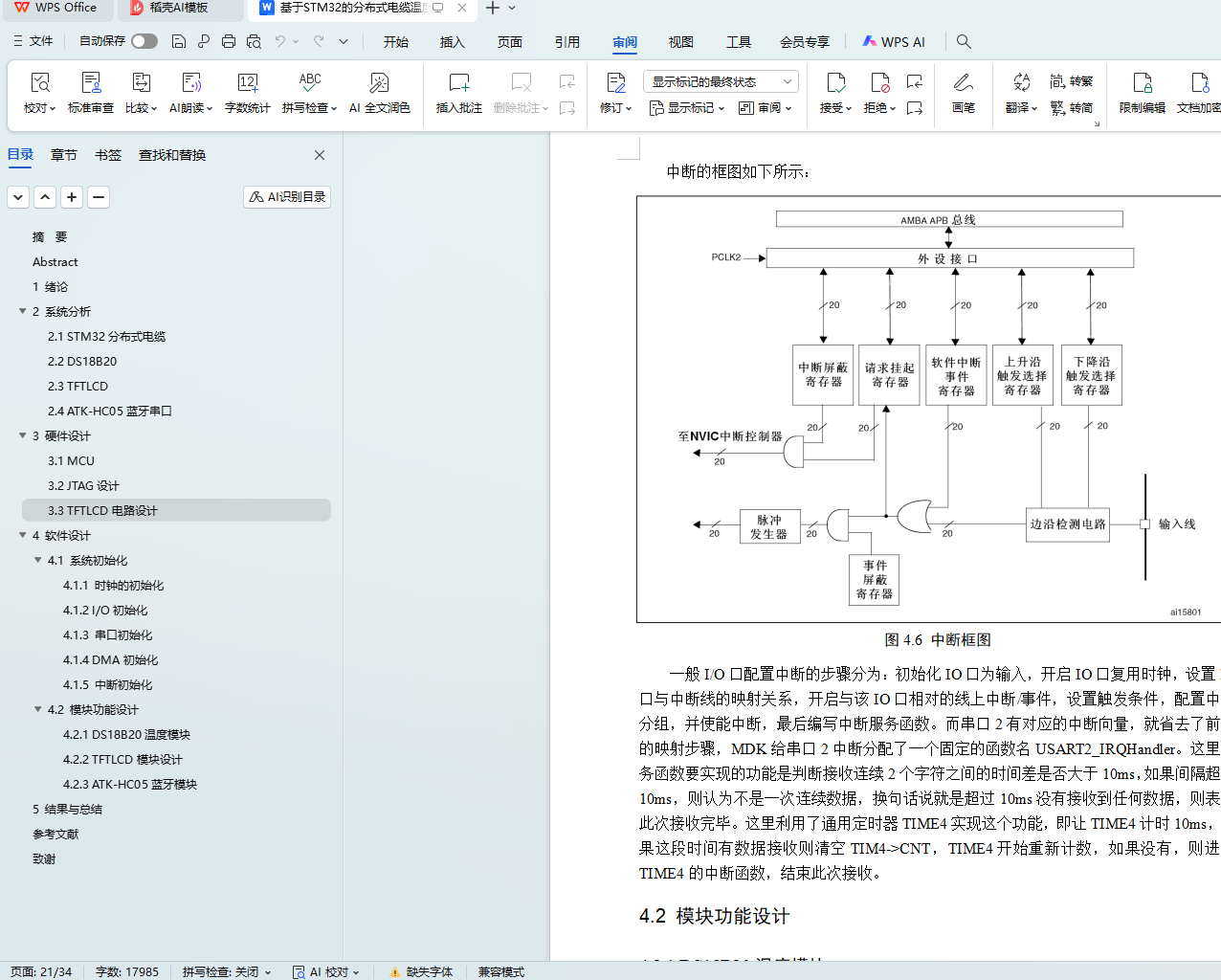This screenshot has width=1221, height=980.
Task: Click the search magnifier icon
Action: coord(964,41)
